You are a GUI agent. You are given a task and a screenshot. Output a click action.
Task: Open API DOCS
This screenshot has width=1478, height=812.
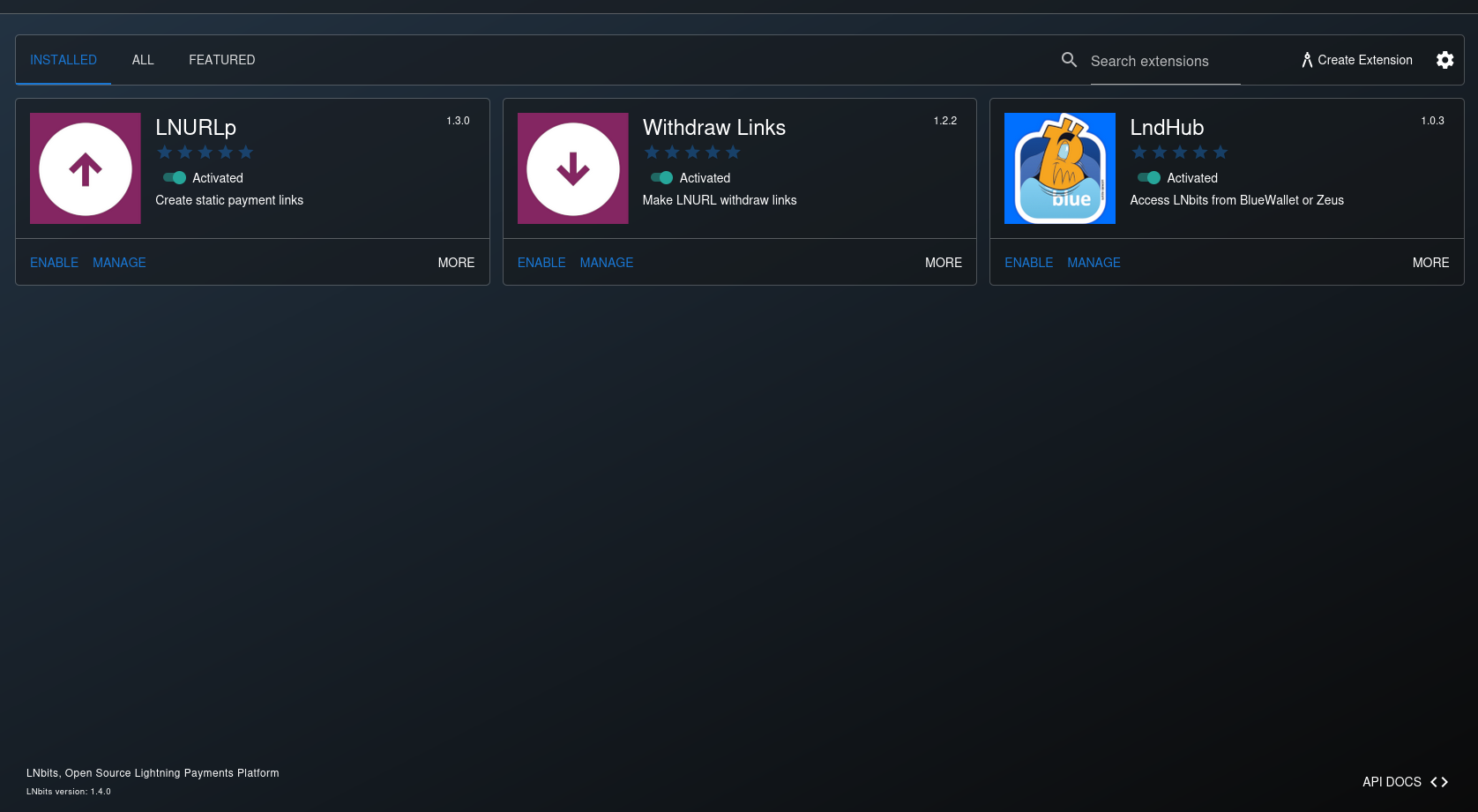pos(1391,781)
